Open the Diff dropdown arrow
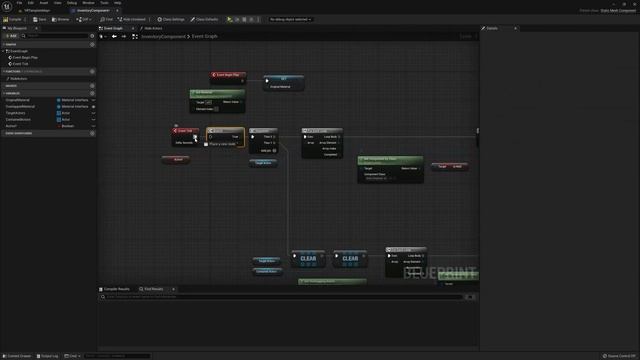 (x=90, y=19)
